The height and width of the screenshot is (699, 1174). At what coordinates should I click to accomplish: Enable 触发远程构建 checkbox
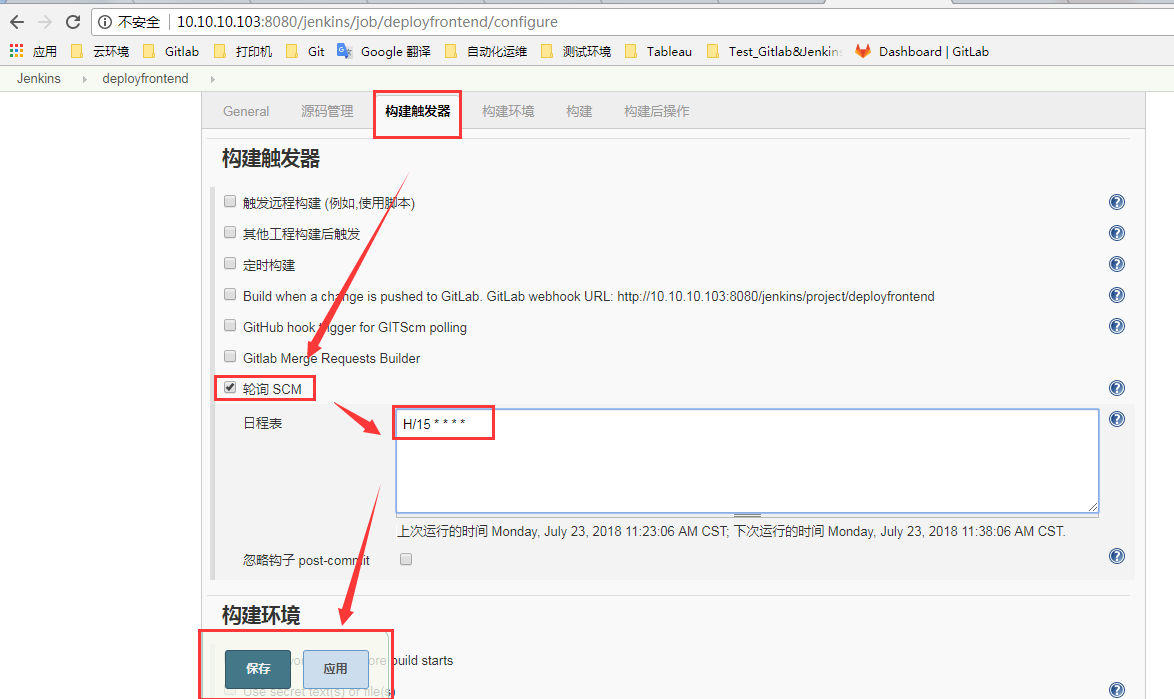(x=230, y=201)
